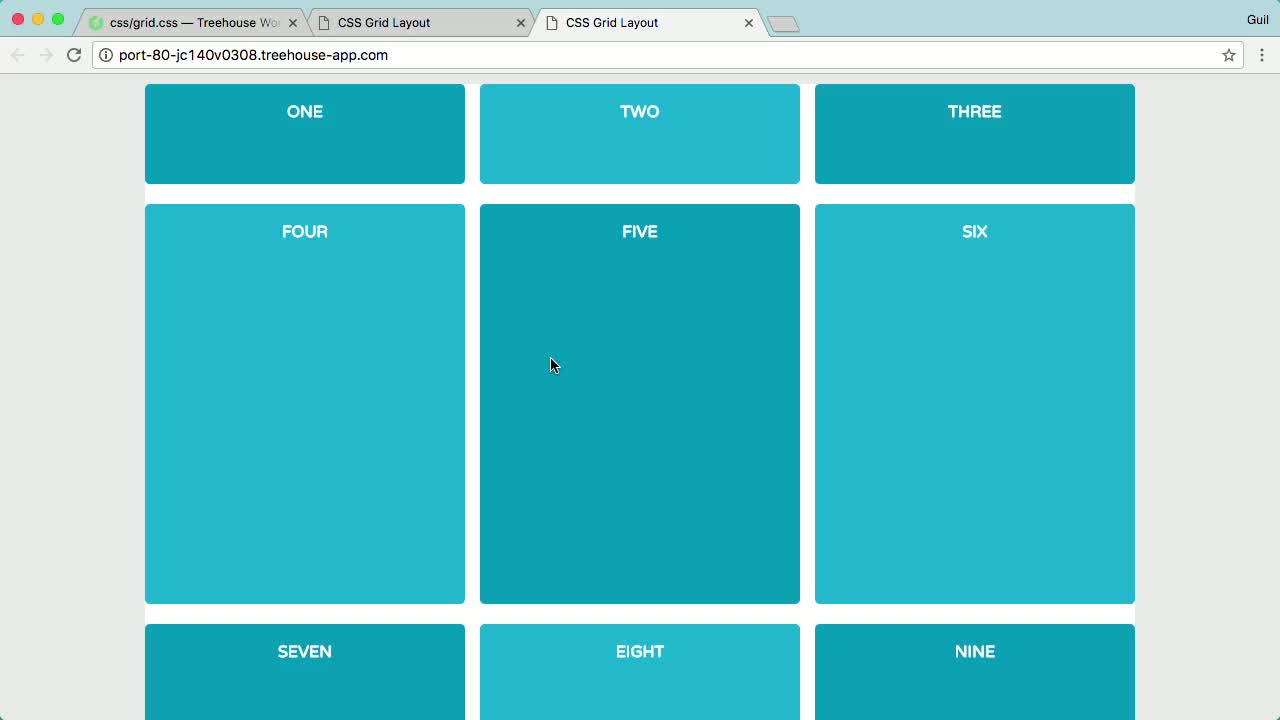Click the grid item labeled ONE
The width and height of the screenshot is (1280, 720).
point(305,134)
